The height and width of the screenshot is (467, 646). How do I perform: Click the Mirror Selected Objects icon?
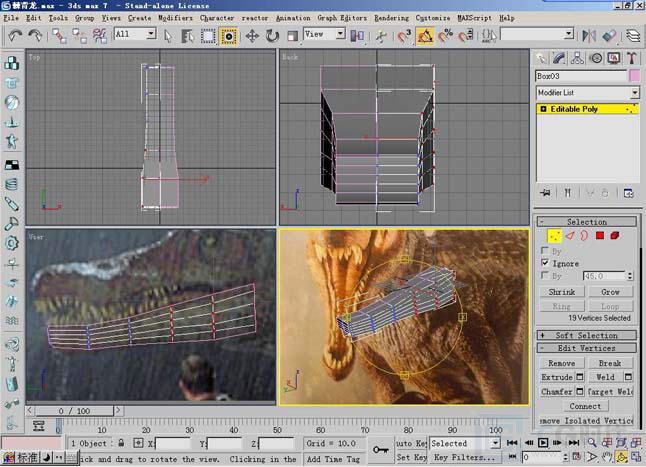(x=589, y=36)
